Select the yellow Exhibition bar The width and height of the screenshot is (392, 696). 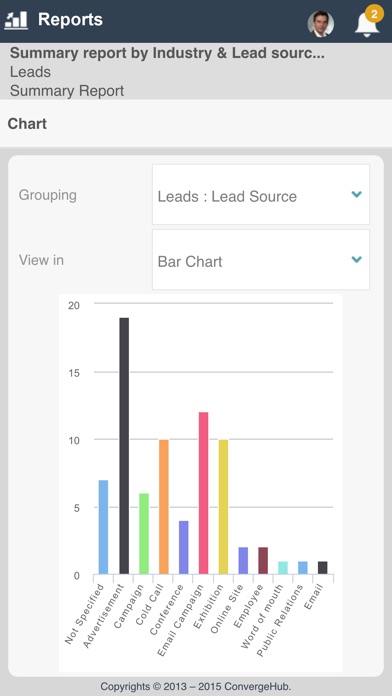pyautogui.click(x=223, y=506)
